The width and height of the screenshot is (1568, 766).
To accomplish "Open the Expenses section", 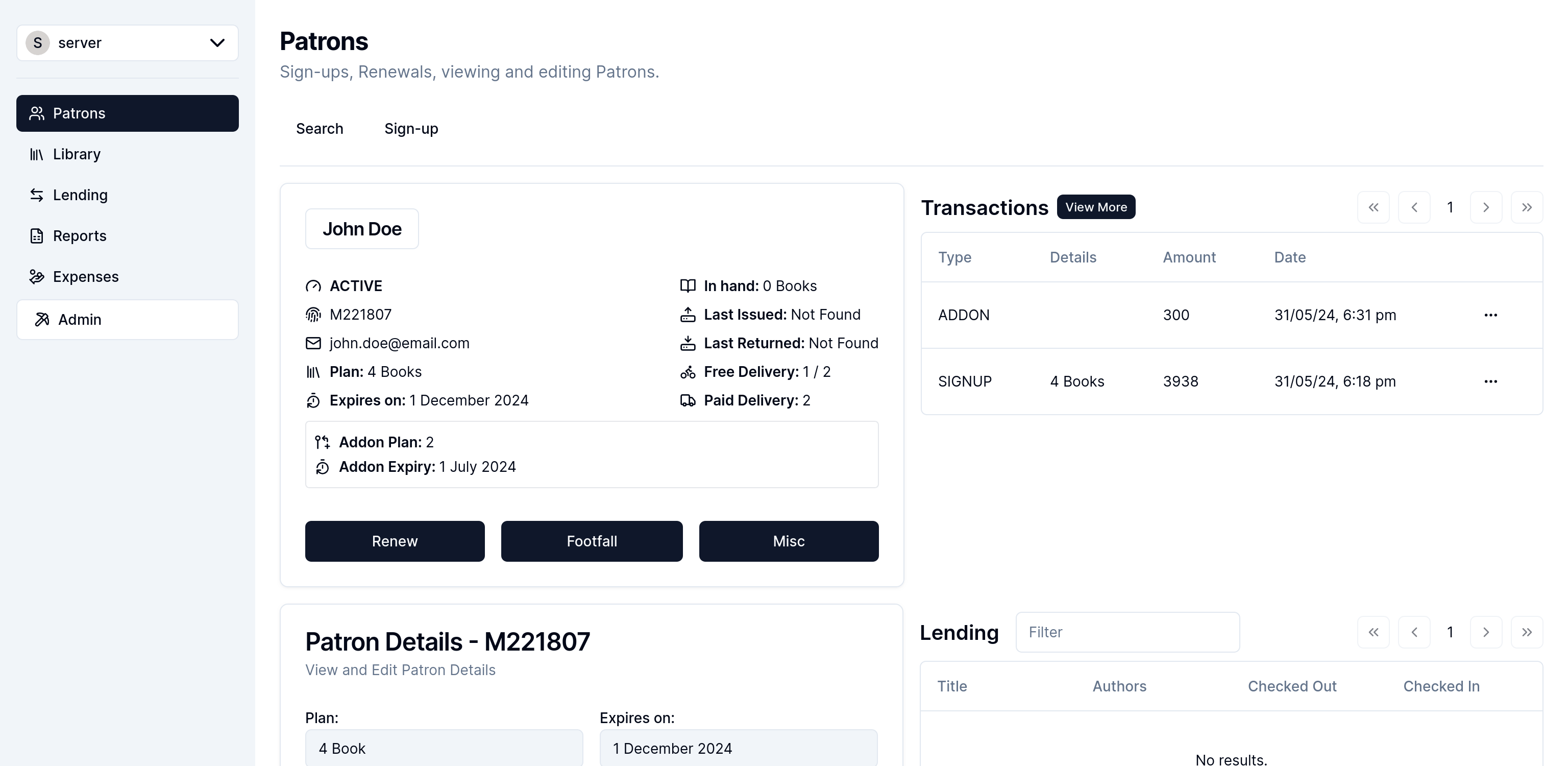I will pos(85,276).
